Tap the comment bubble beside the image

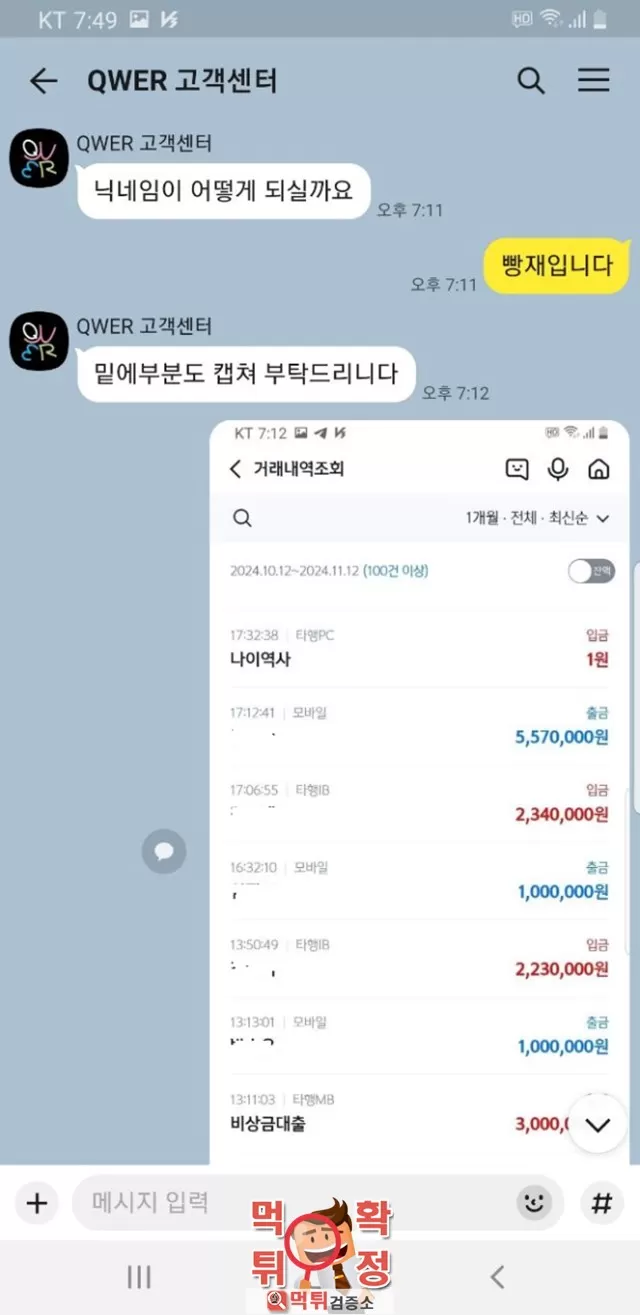(x=164, y=852)
